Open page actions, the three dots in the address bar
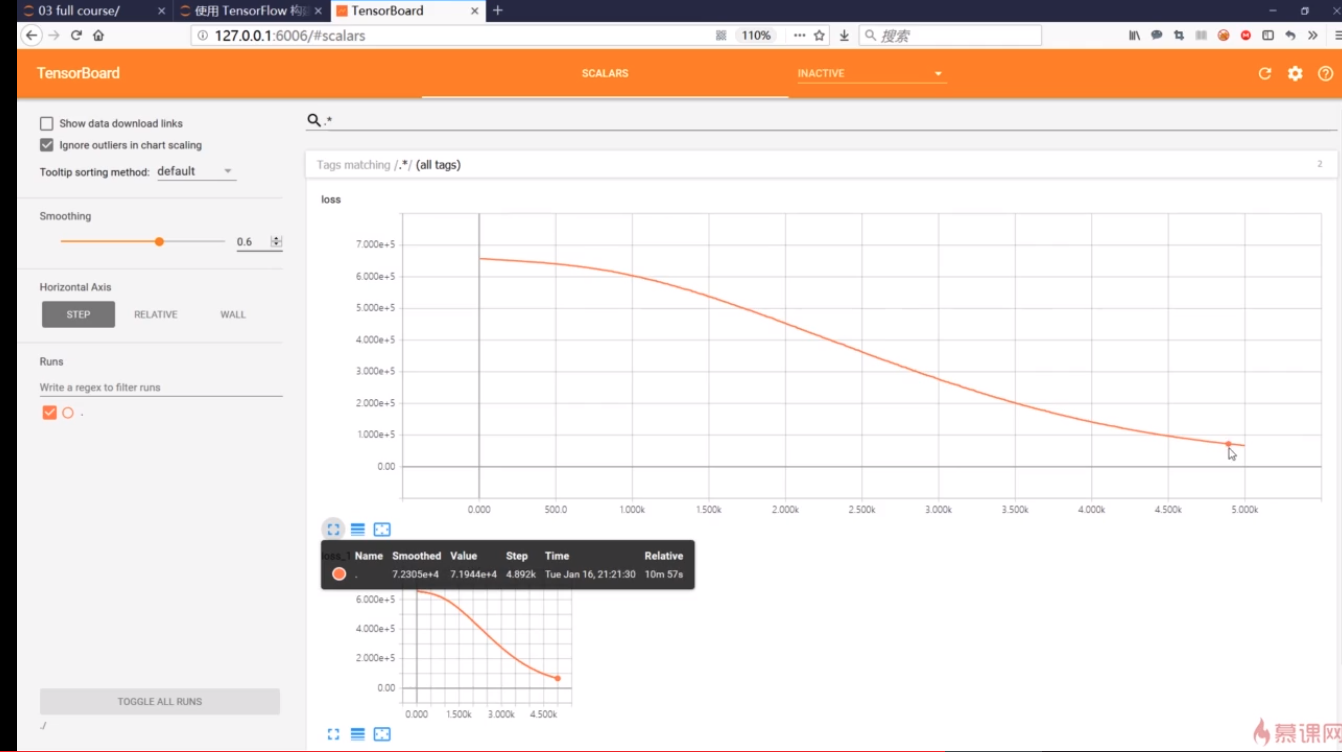Image resolution: width=1342 pixels, height=752 pixels. (x=799, y=35)
